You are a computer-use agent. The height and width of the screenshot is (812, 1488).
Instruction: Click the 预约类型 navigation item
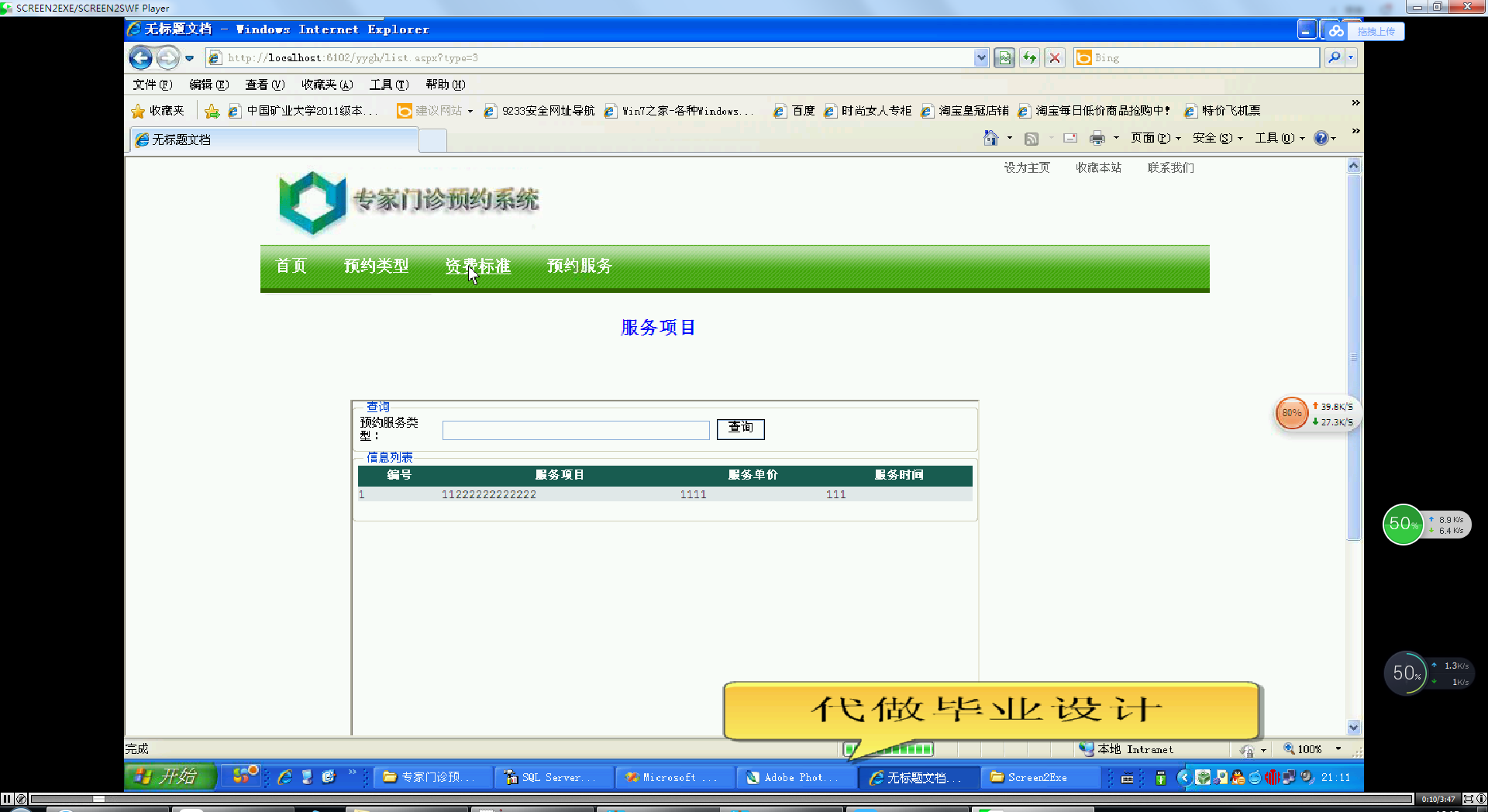(x=376, y=266)
